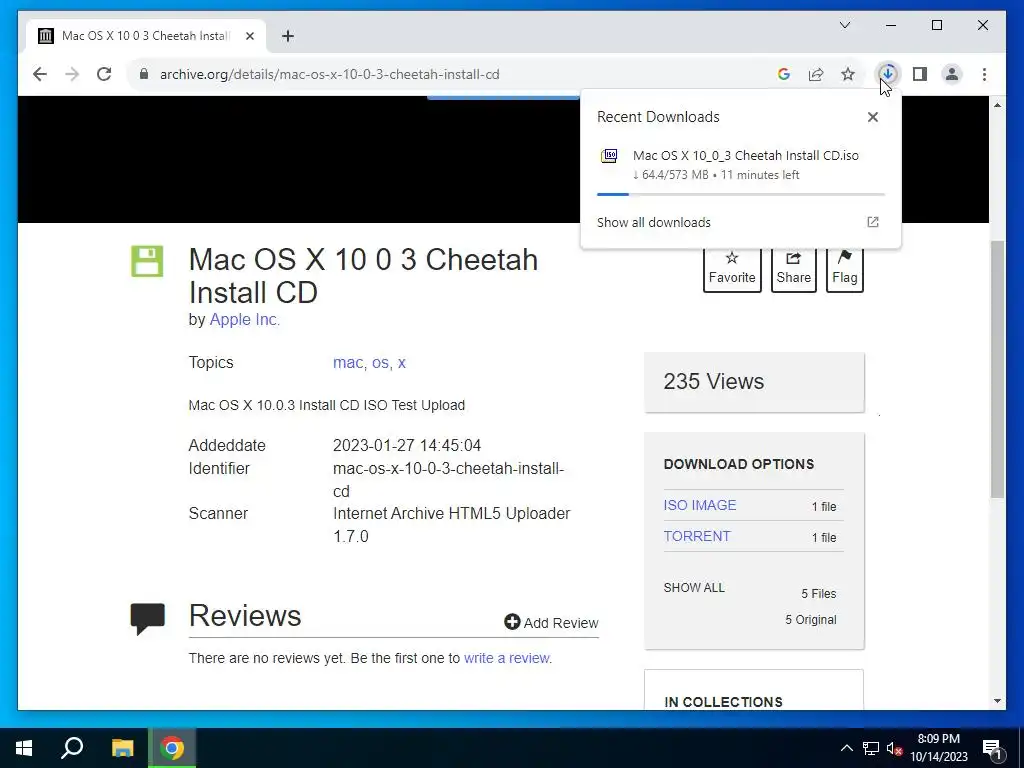Click the address bar URL

(330, 74)
